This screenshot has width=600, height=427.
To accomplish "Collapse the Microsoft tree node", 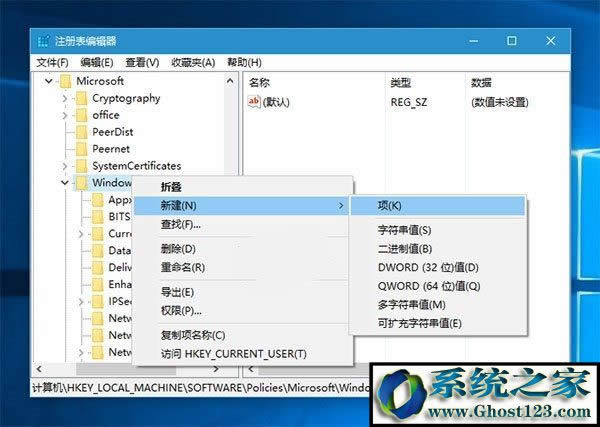I will coord(49,81).
